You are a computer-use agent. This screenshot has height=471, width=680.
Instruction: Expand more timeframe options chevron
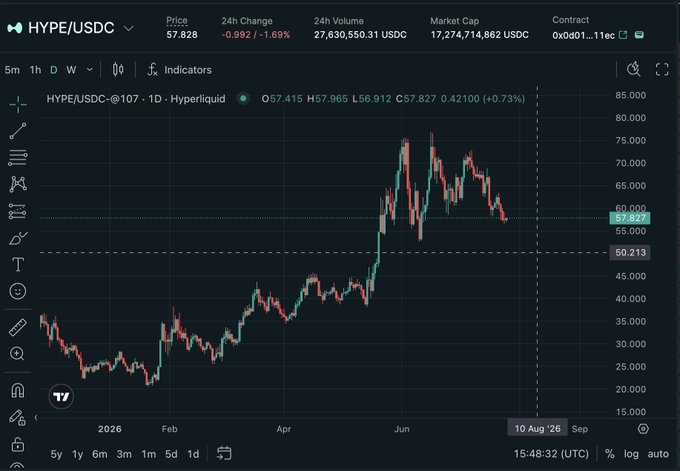(90, 69)
